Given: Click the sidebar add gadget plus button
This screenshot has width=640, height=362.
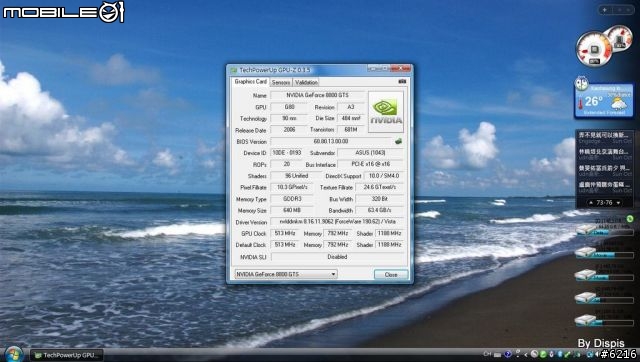Looking at the screenshot, I should pos(604,10).
